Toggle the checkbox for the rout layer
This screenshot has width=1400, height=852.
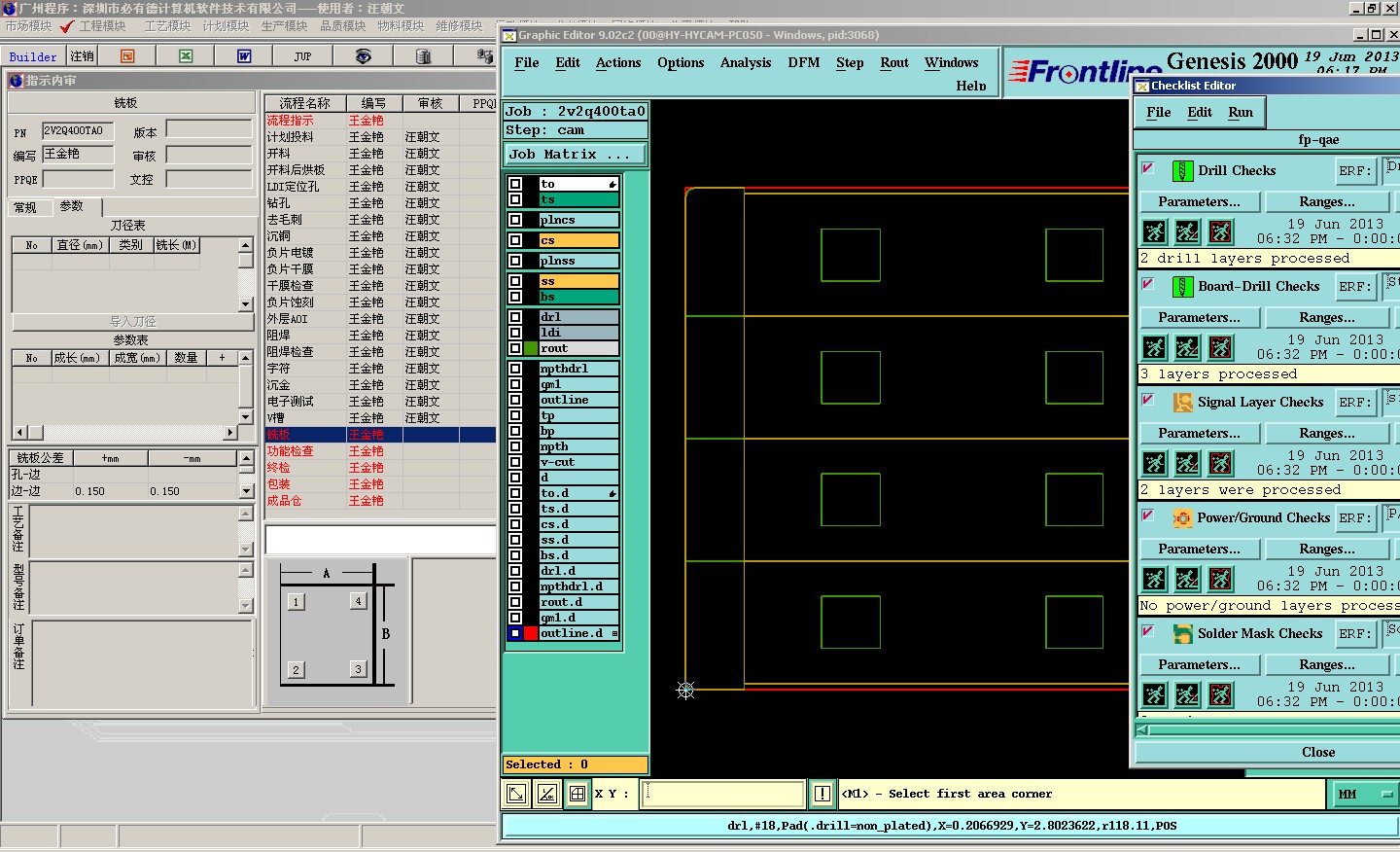pos(515,348)
